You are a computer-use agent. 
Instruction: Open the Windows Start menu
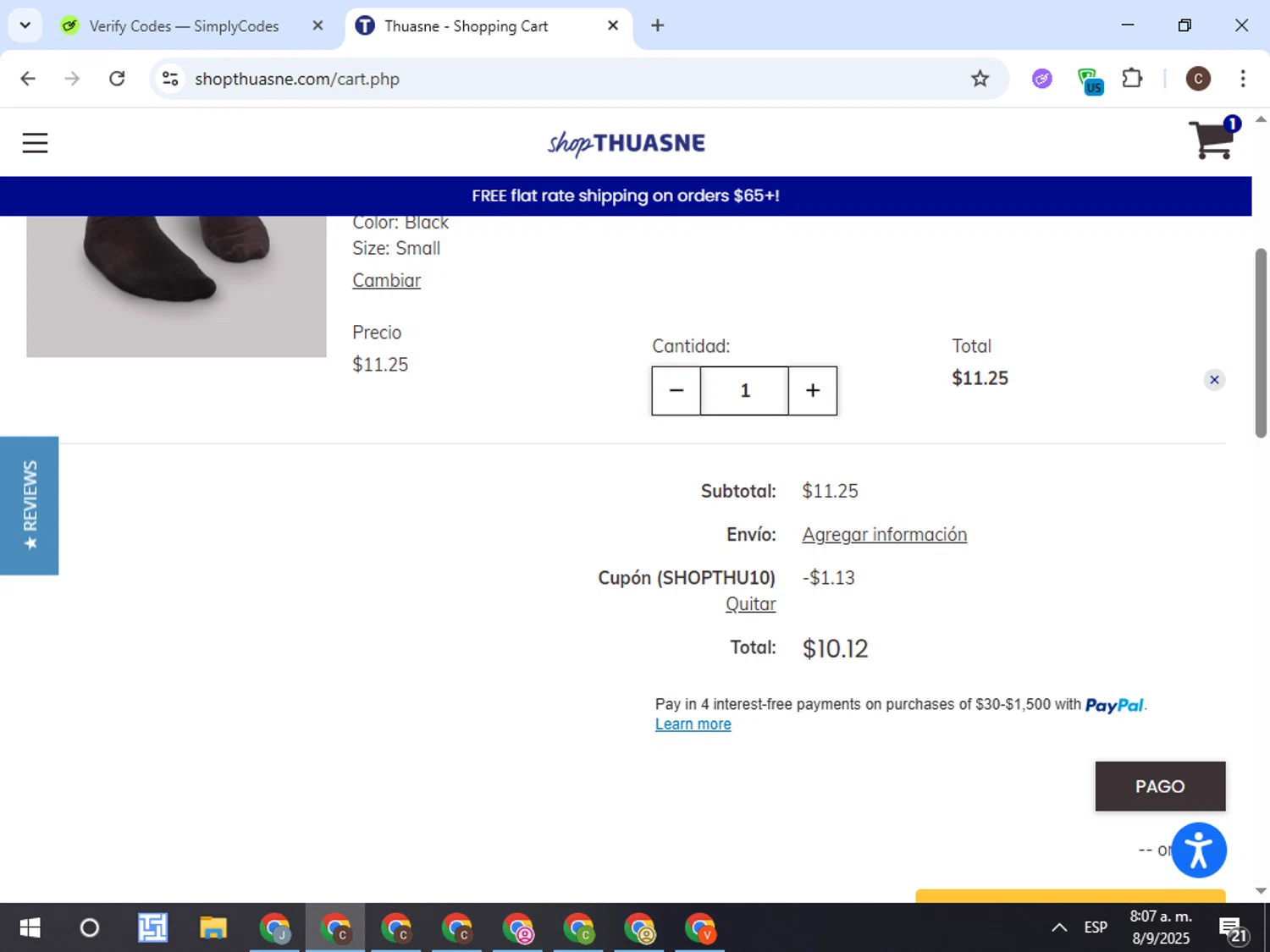pos(30,928)
